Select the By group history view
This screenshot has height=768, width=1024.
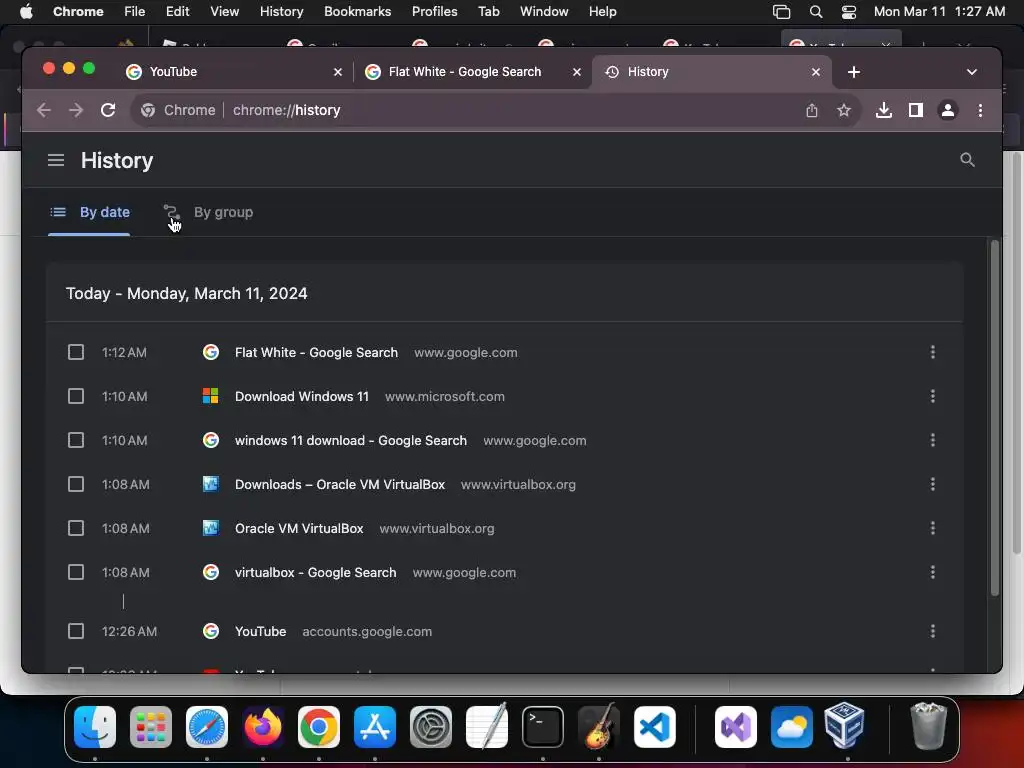tap(208, 212)
